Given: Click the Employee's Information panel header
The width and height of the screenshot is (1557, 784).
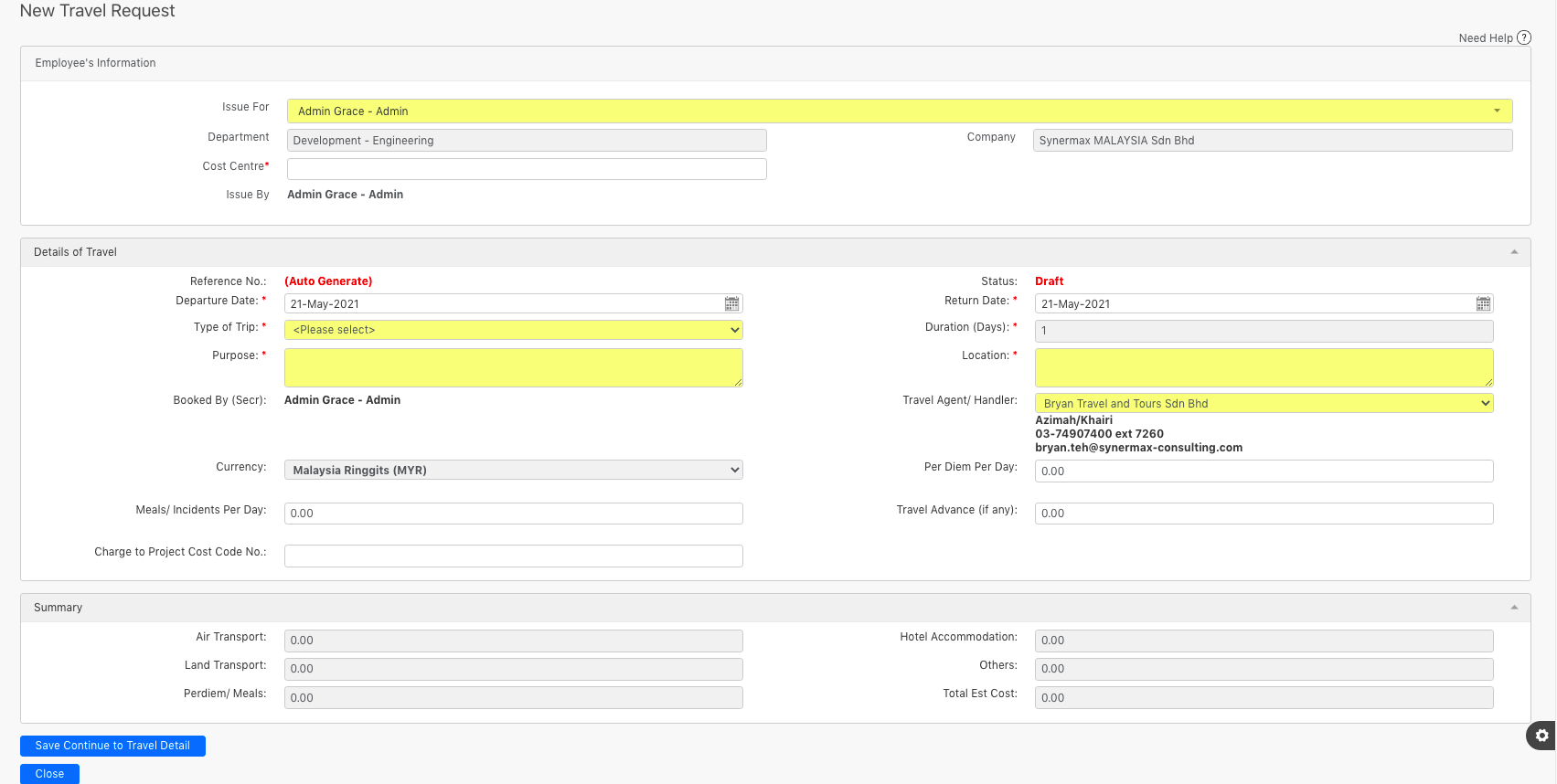Looking at the screenshot, I should (x=775, y=63).
